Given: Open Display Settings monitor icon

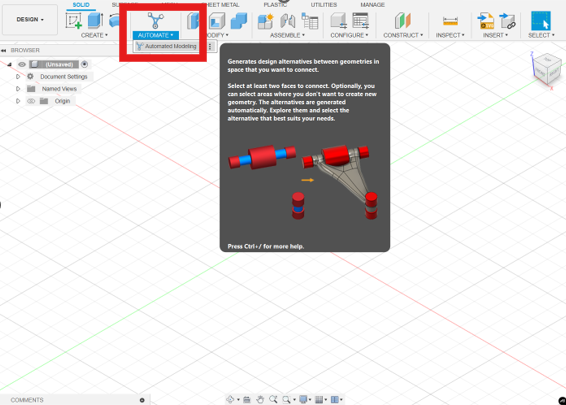Looking at the screenshot, I should (303, 399).
